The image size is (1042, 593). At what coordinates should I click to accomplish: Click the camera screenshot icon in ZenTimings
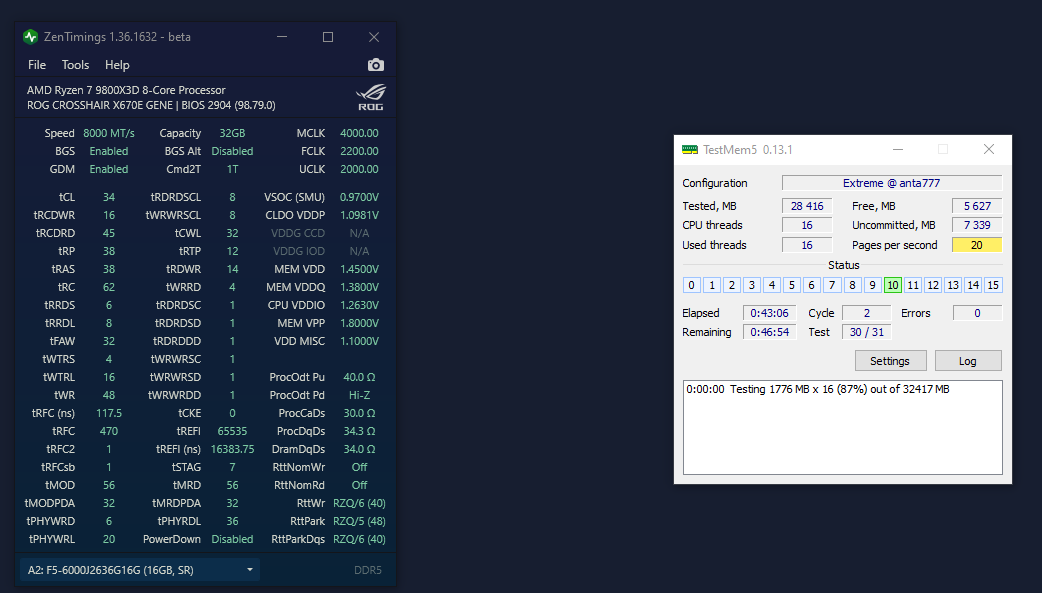coord(375,65)
